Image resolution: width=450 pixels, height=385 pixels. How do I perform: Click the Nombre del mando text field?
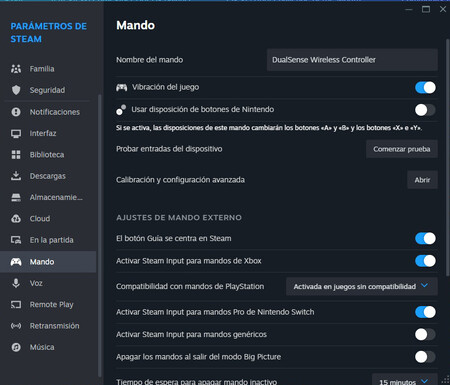pyautogui.click(x=352, y=60)
